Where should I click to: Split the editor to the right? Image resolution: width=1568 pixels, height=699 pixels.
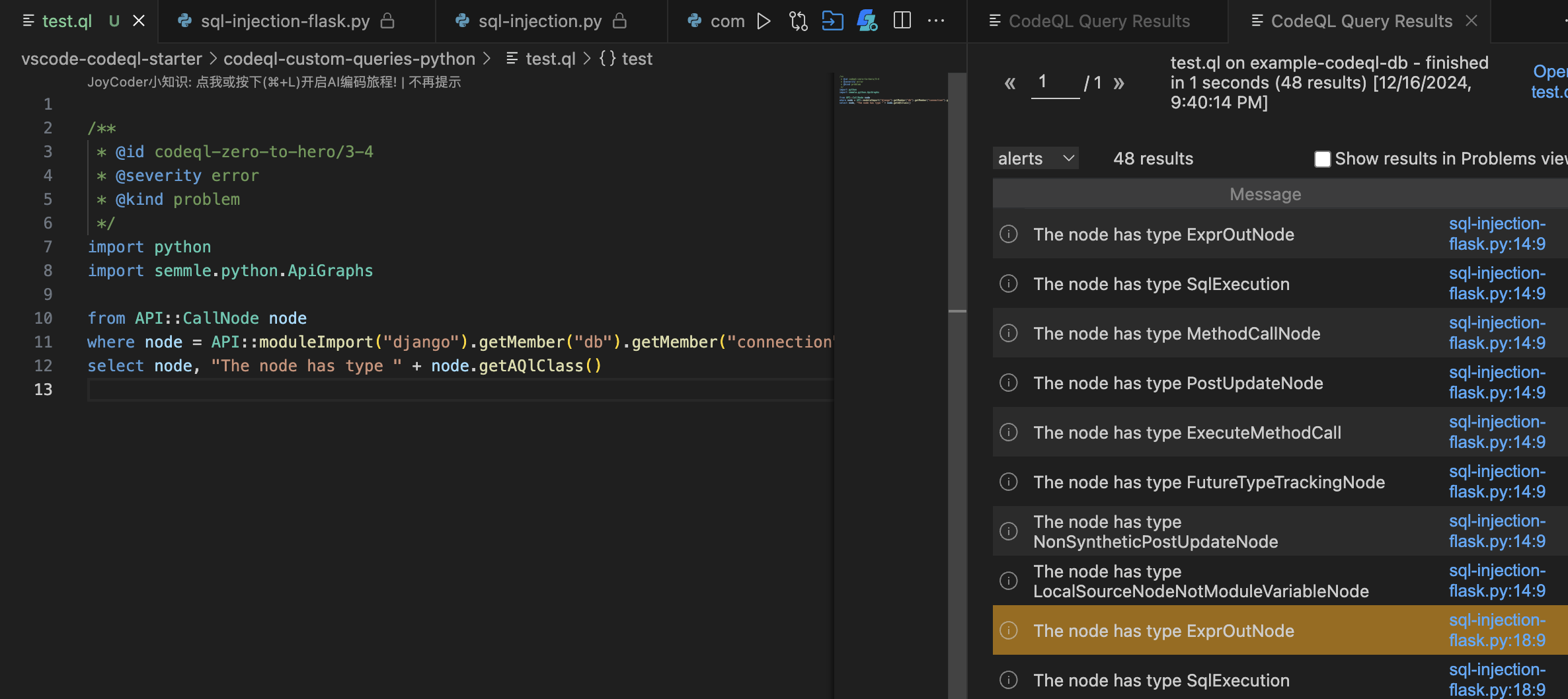(x=902, y=21)
